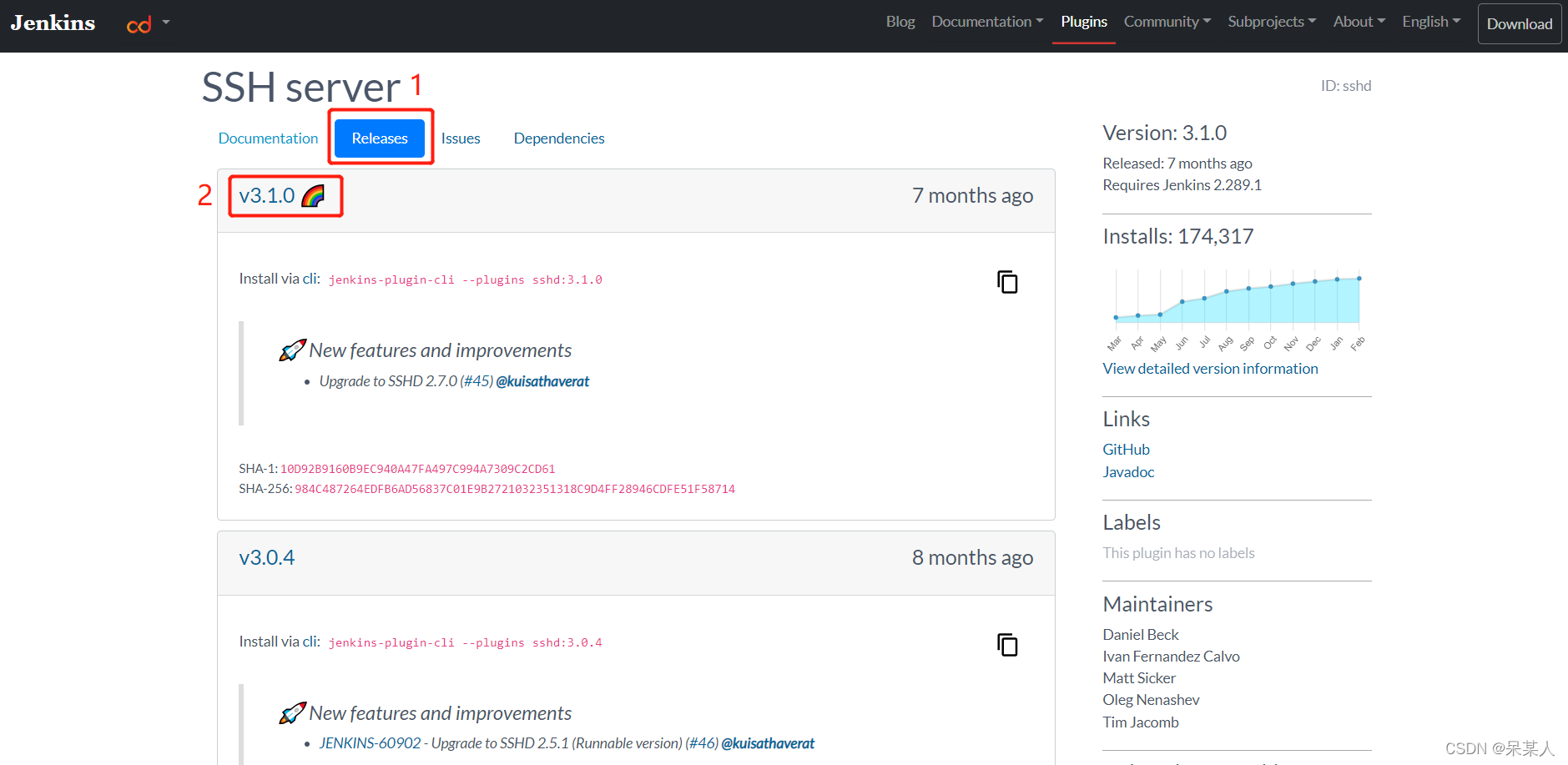
Task: Open the Javadoc link
Action: (x=1128, y=472)
